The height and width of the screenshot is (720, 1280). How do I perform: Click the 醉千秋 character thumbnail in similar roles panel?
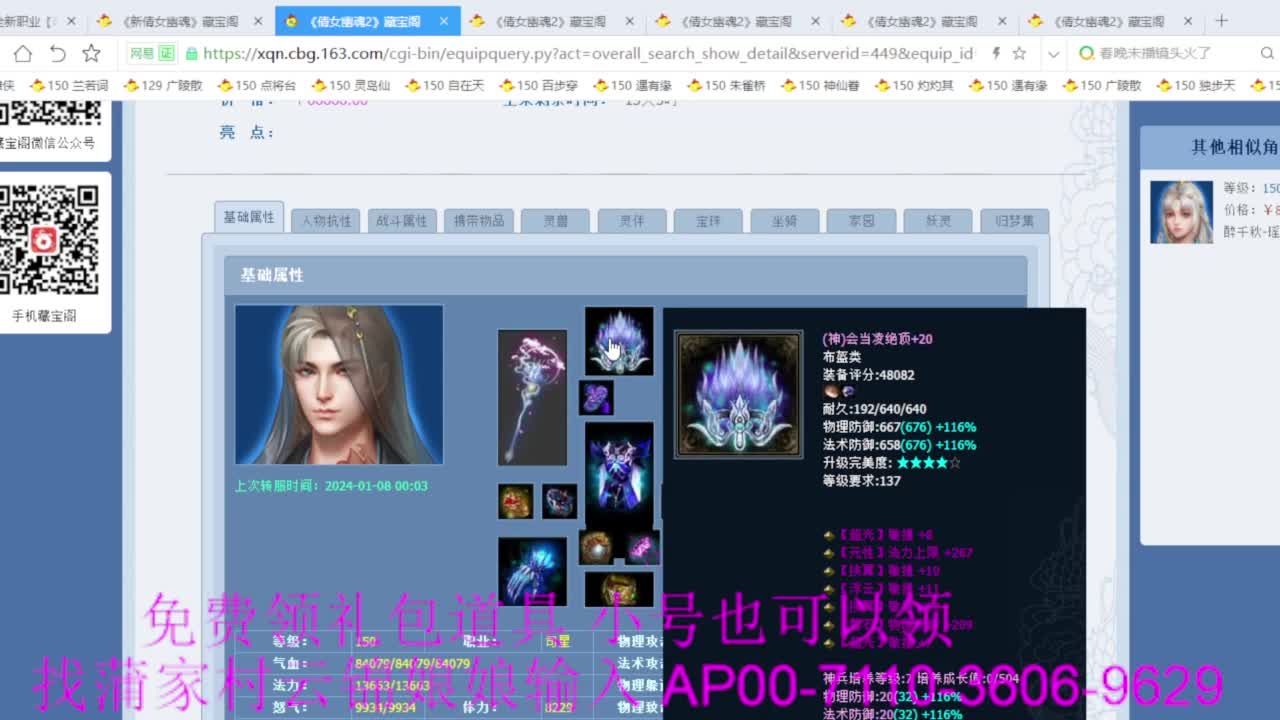(x=1181, y=212)
